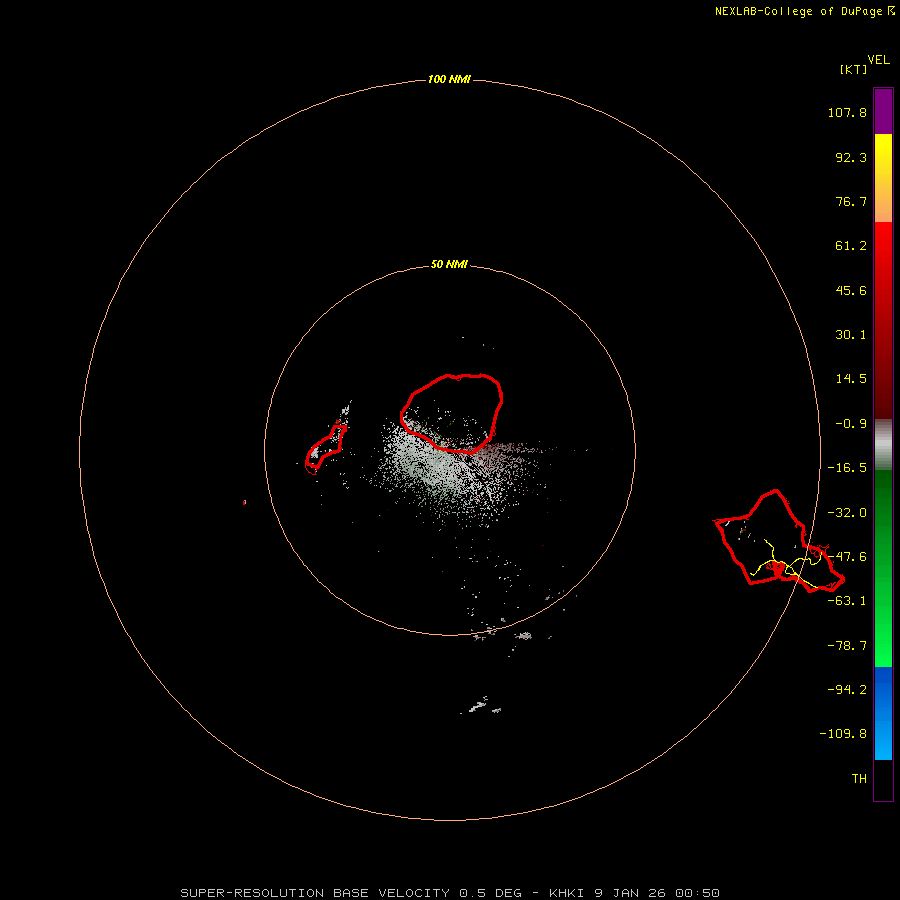The width and height of the screenshot is (900, 900).
Task: Click the isolated small red dot far west
Action: pos(245,502)
